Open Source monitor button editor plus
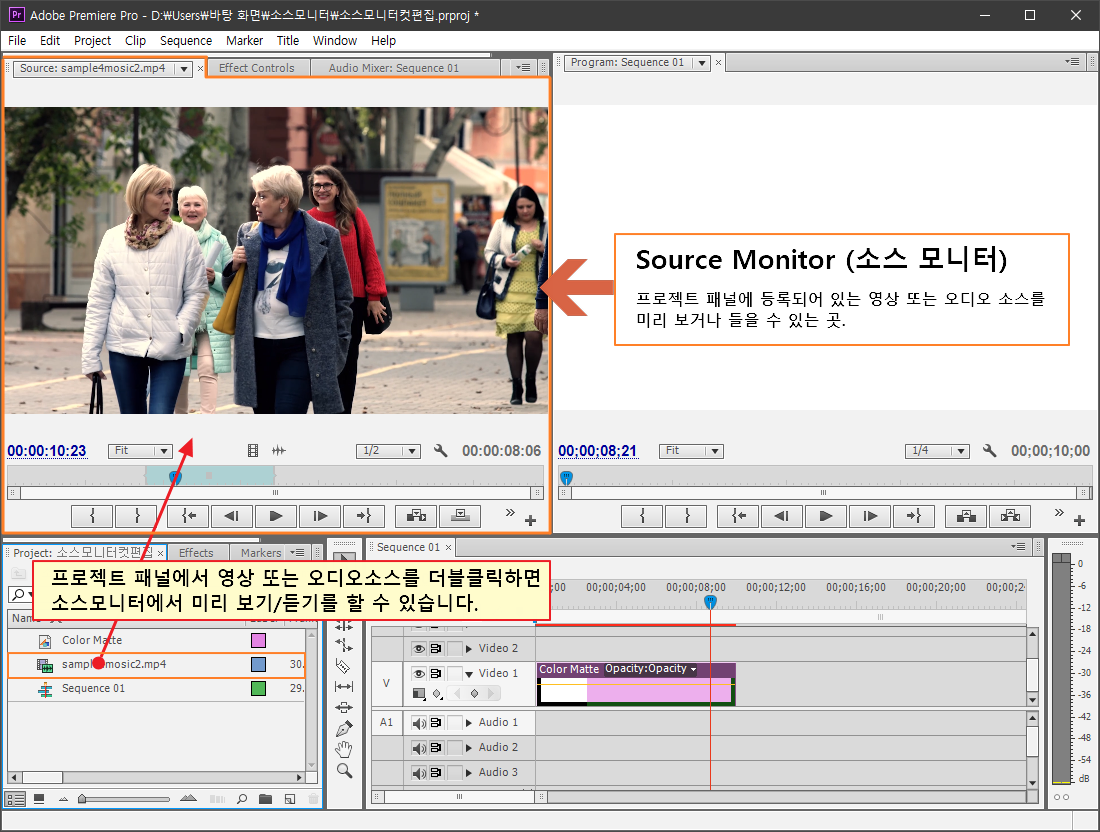 click(x=530, y=520)
